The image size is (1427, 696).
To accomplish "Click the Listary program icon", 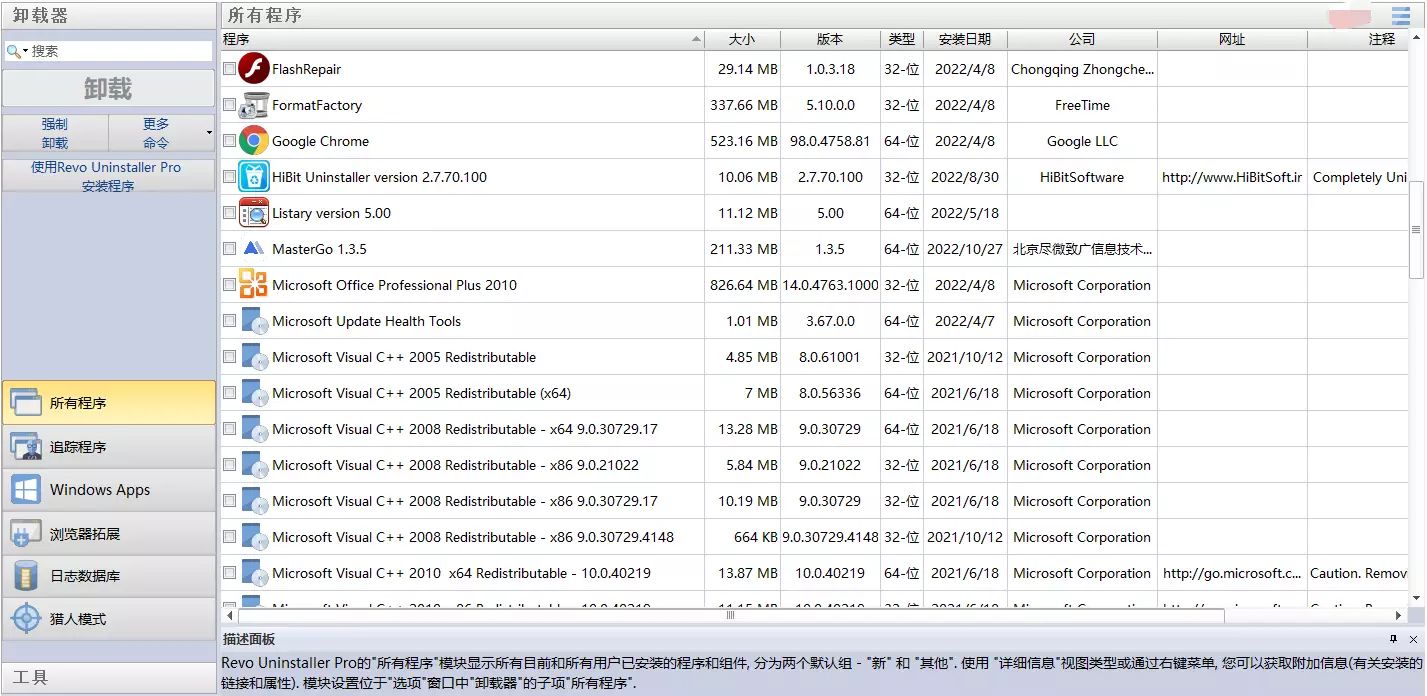I will coord(254,213).
